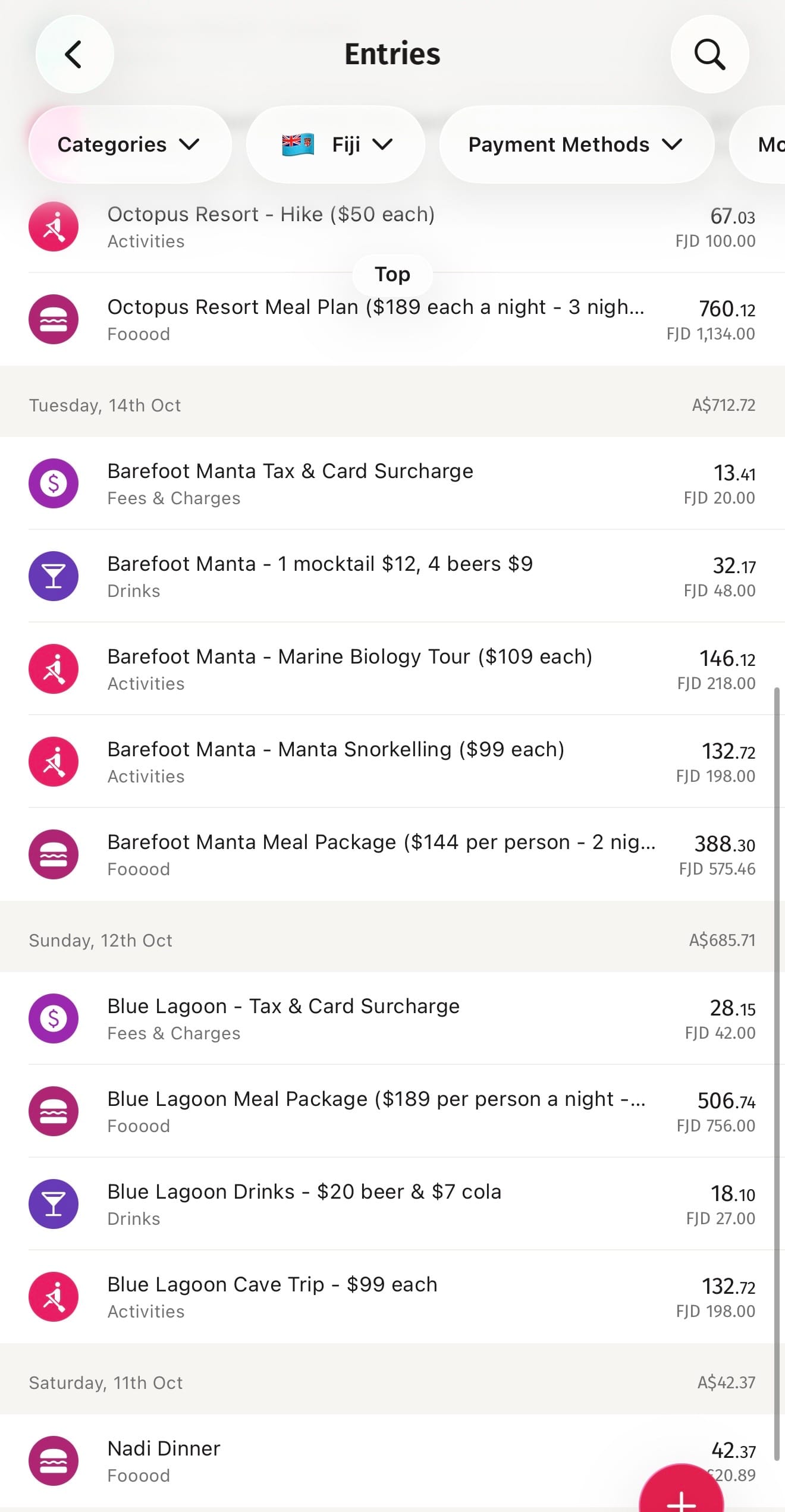Screen dimensions: 785x1512
Task: Select the Tuesday, 14th Oct date header
Action: pyautogui.click(x=105, y=405)
